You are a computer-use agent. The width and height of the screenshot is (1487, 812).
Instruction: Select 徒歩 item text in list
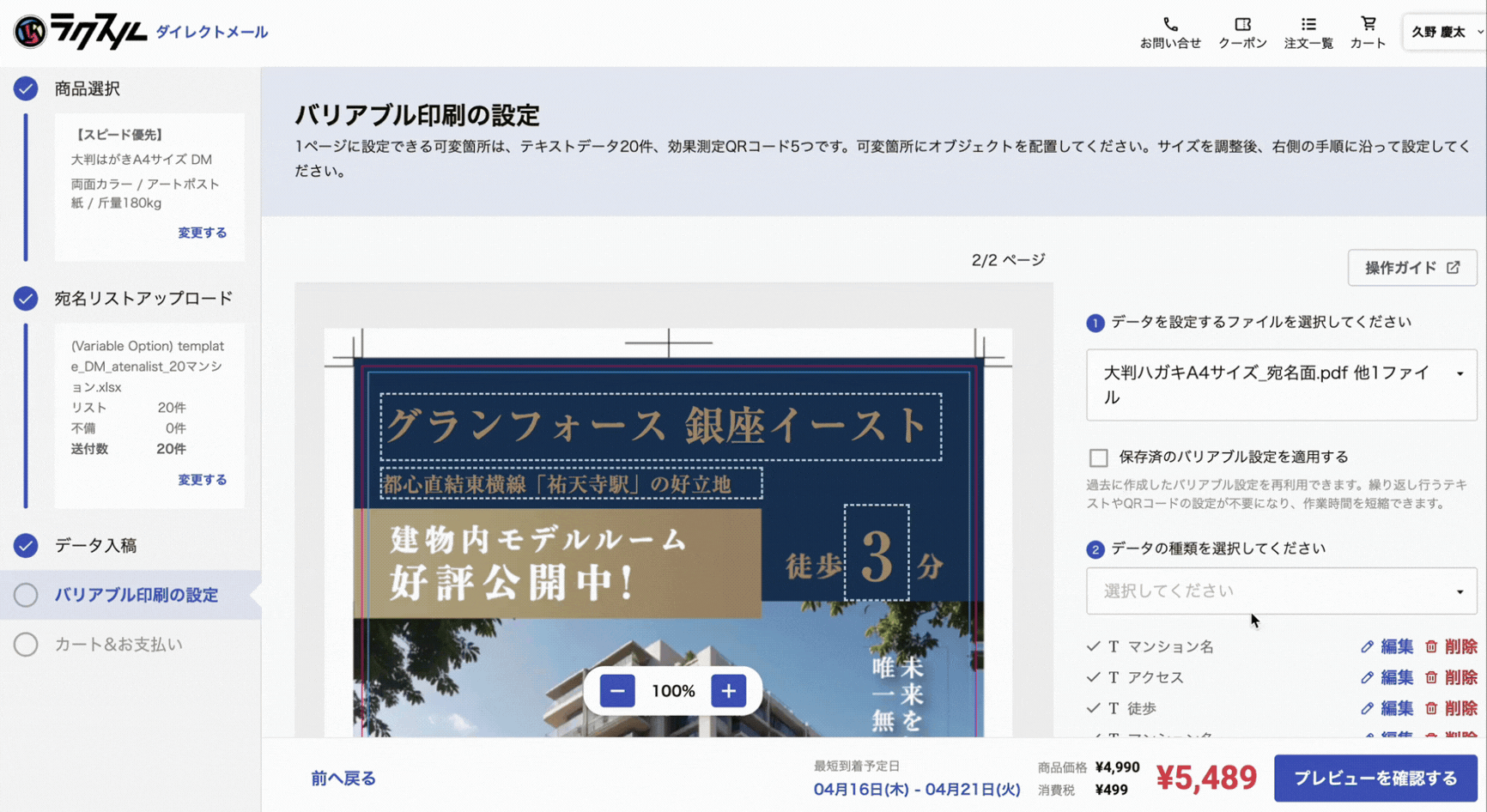[x=1142, y=708]
